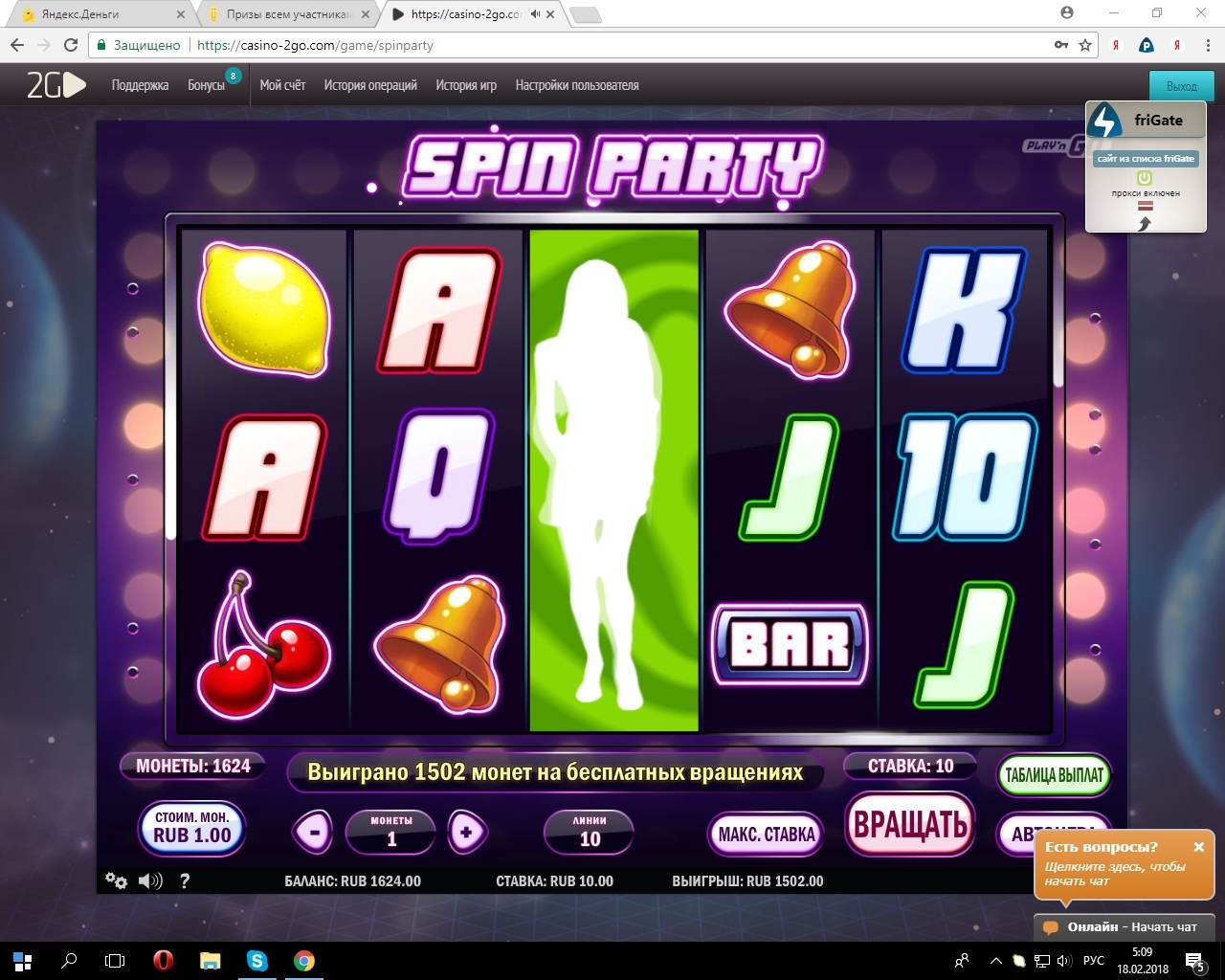Open Windows search magnifier
The height and width of the screenshot is (980, 1225).
point(69,961)
